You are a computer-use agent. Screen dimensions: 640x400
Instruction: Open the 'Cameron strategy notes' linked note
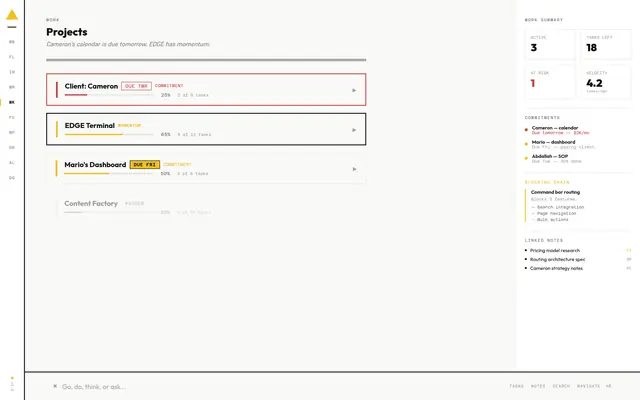[x=556, y=269]
